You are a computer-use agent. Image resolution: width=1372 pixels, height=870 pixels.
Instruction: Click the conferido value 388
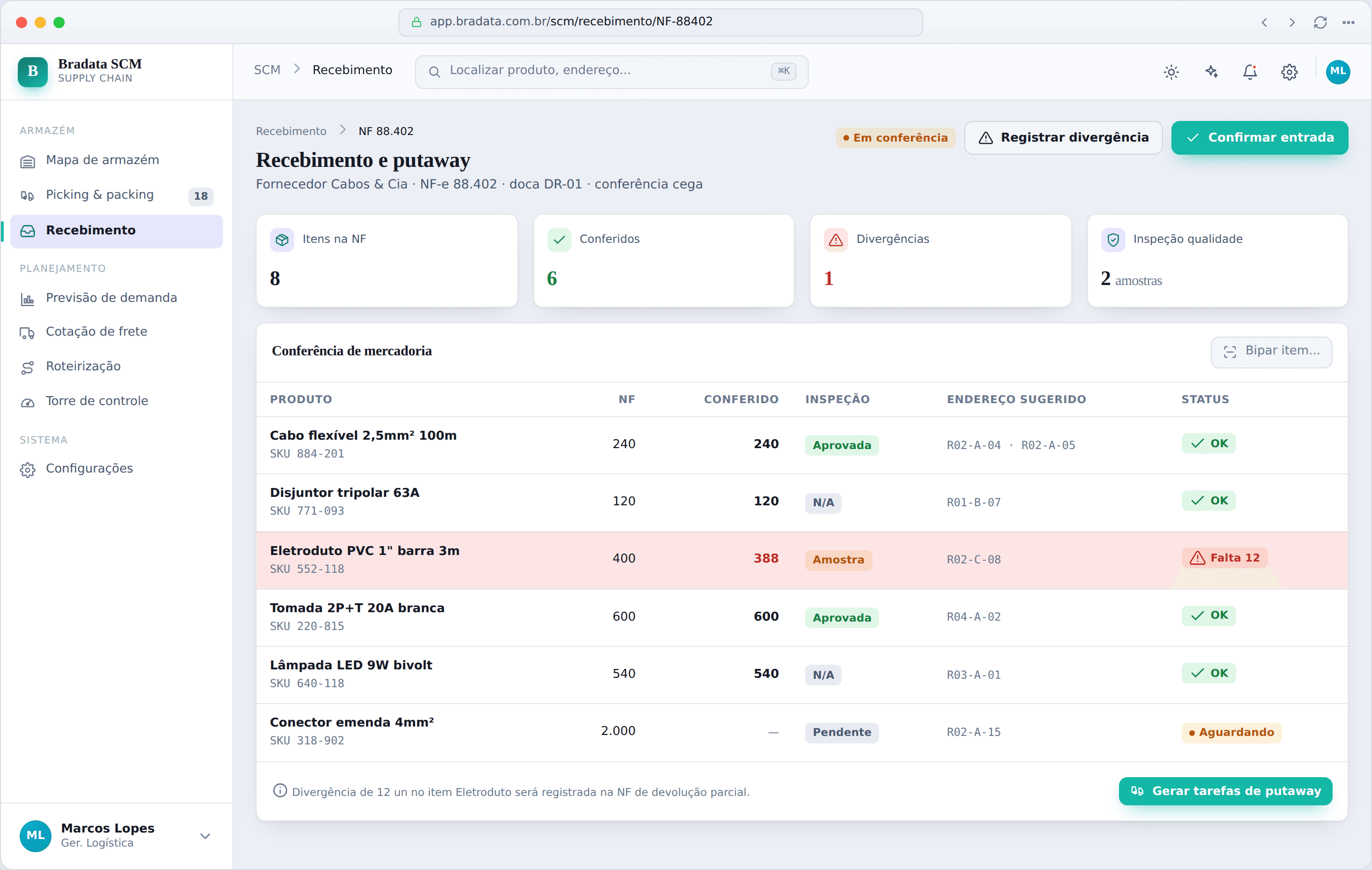(x=766, y=559)
